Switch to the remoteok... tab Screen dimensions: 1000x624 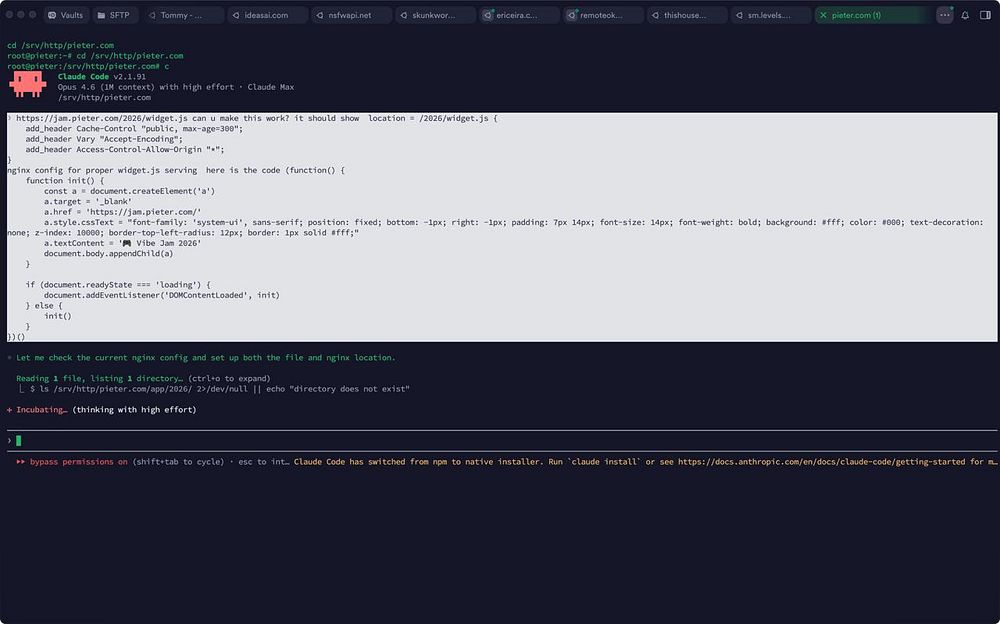603,15
